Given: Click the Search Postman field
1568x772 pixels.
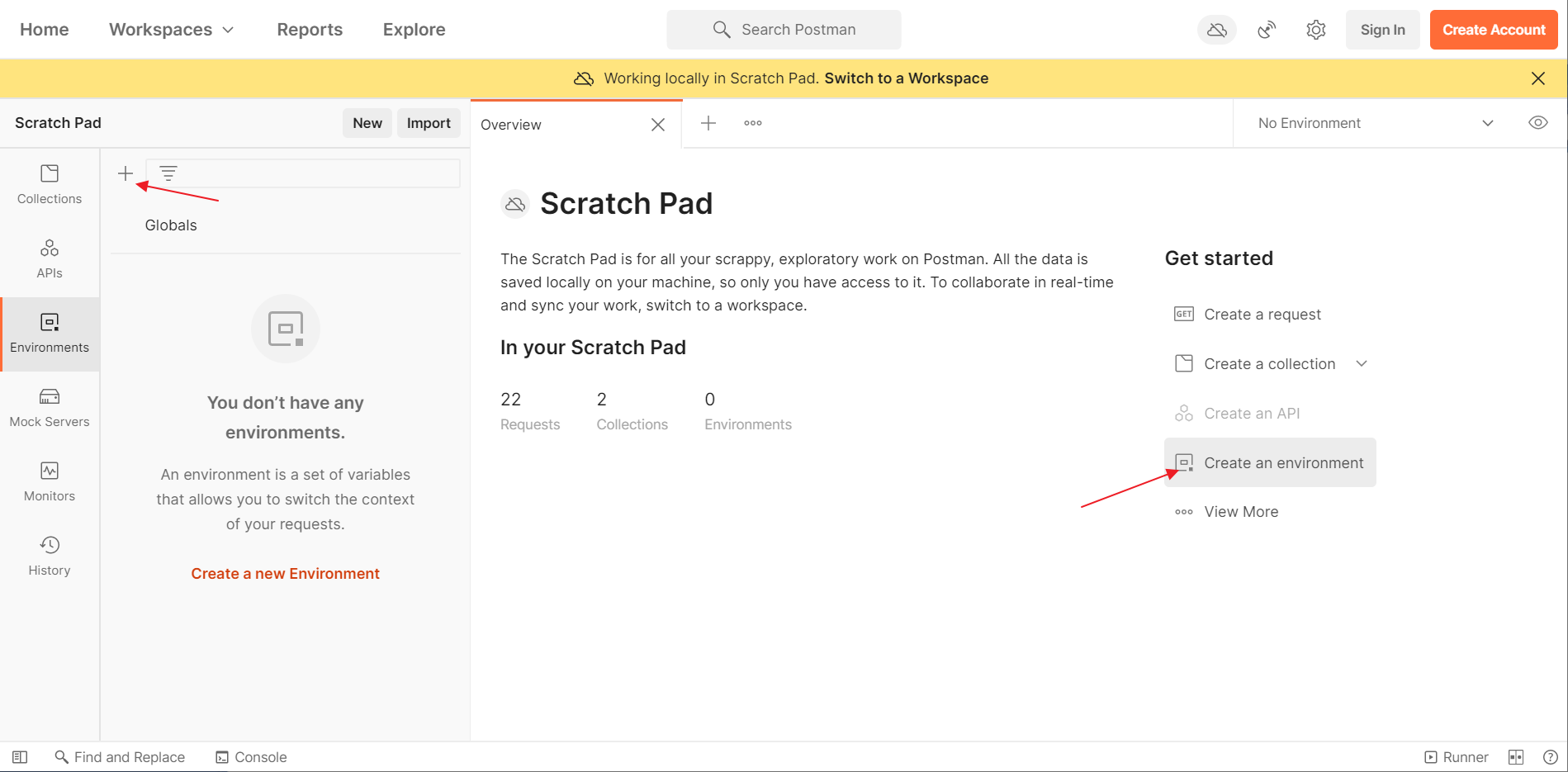Looking at the screenshot, I should (784, 30).
